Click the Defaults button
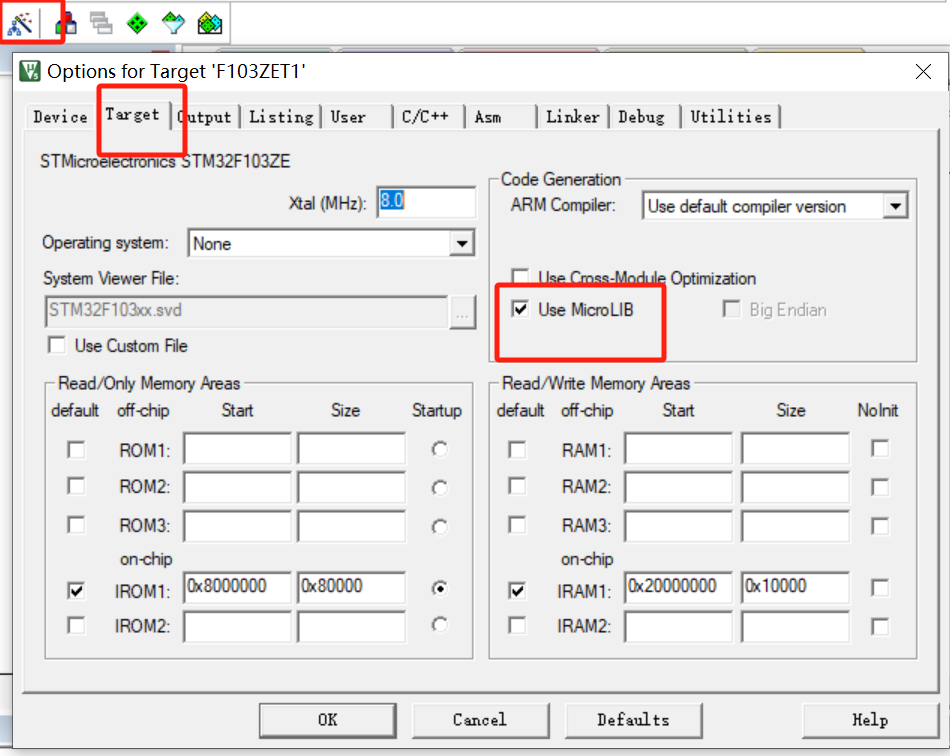 pyautogui.click(x=634, y=720)
